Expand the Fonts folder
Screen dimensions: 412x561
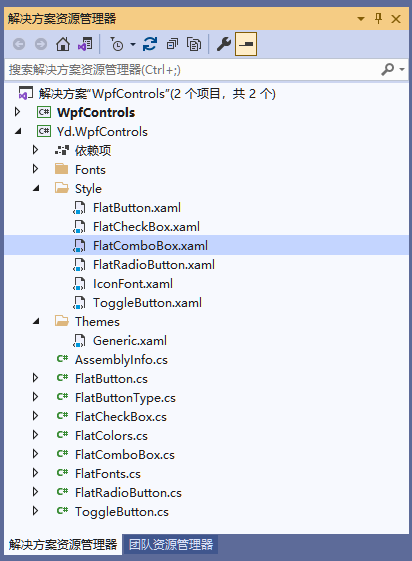(35, 169)
